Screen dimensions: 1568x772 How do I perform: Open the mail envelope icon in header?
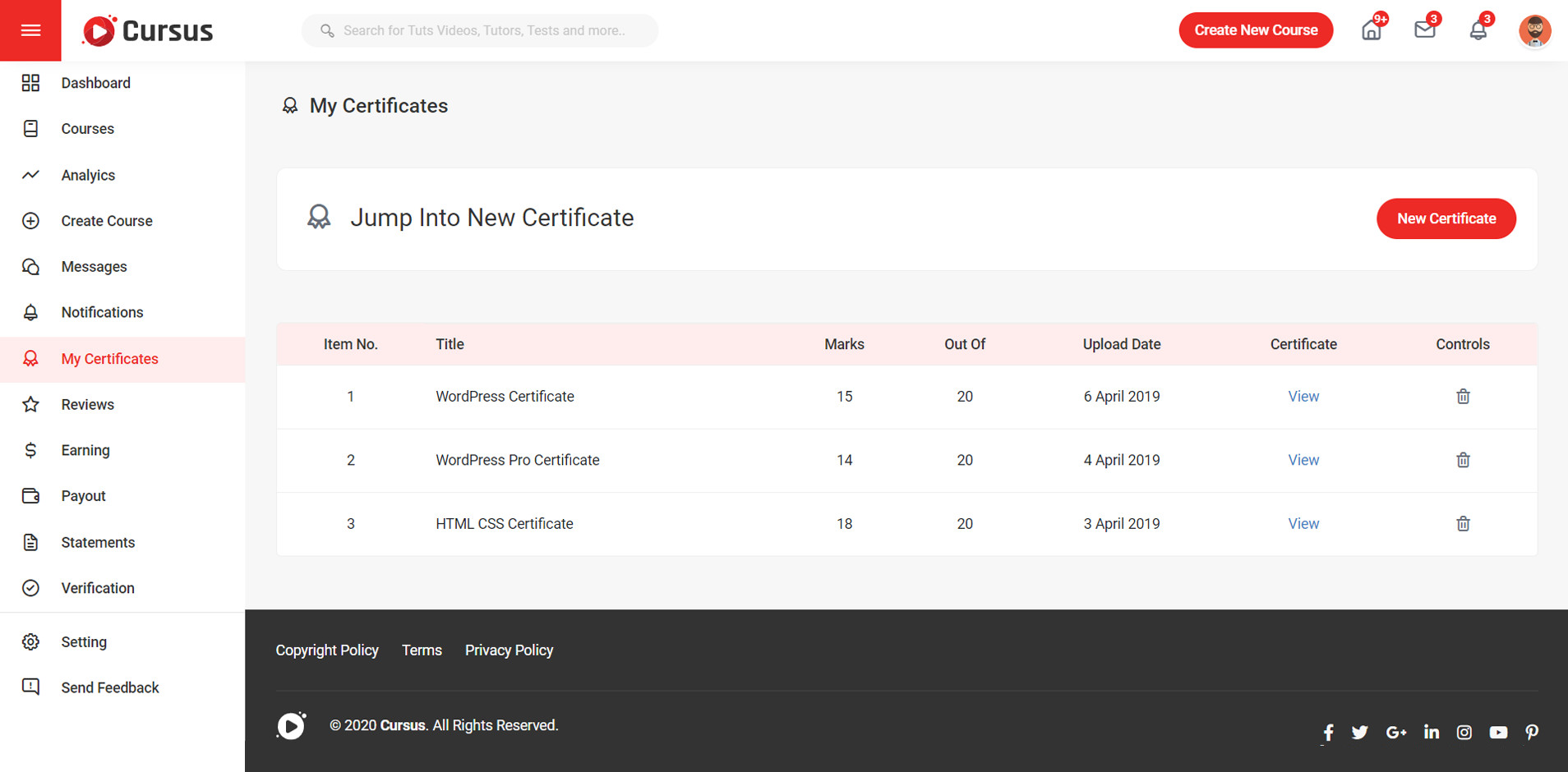(1424, 30)
